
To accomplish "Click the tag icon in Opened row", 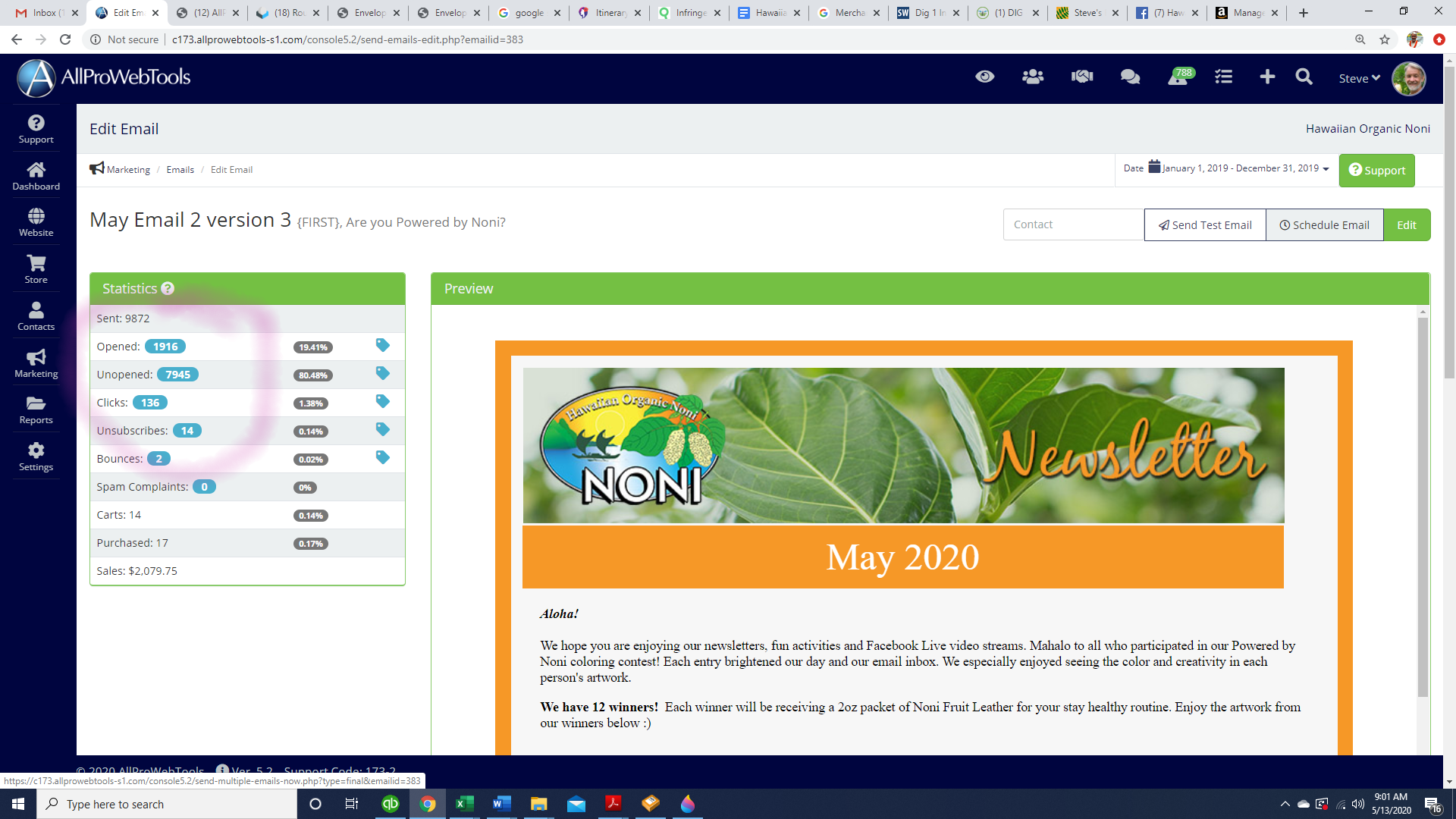I will click(x=382, y=345).
